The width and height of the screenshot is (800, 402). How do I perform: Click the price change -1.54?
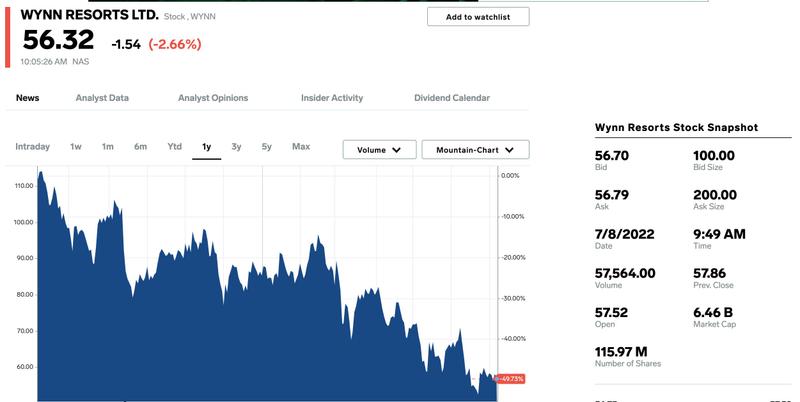point(126,44)
